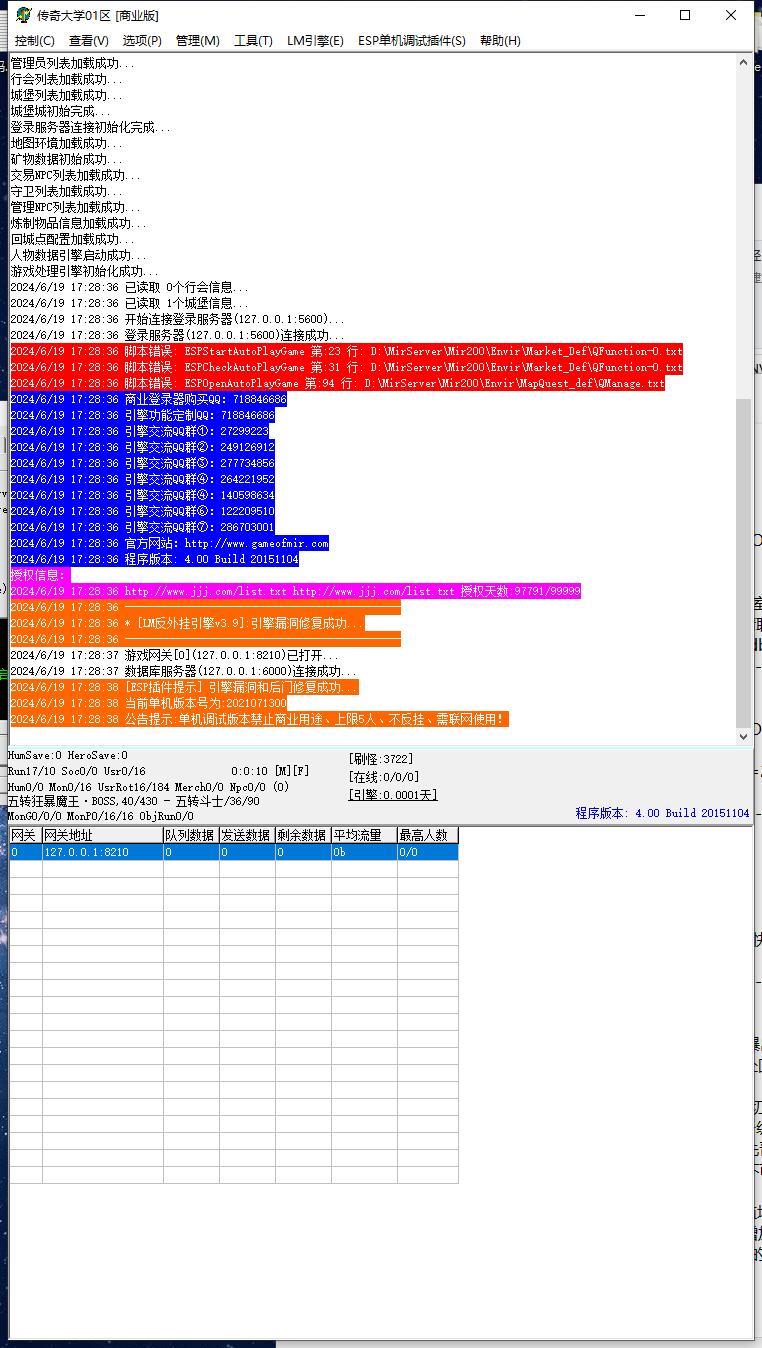Screen dimensions: 762x1348
Task: Click the 程序版本 4.00 Build log line
Action: click(154, 559)
